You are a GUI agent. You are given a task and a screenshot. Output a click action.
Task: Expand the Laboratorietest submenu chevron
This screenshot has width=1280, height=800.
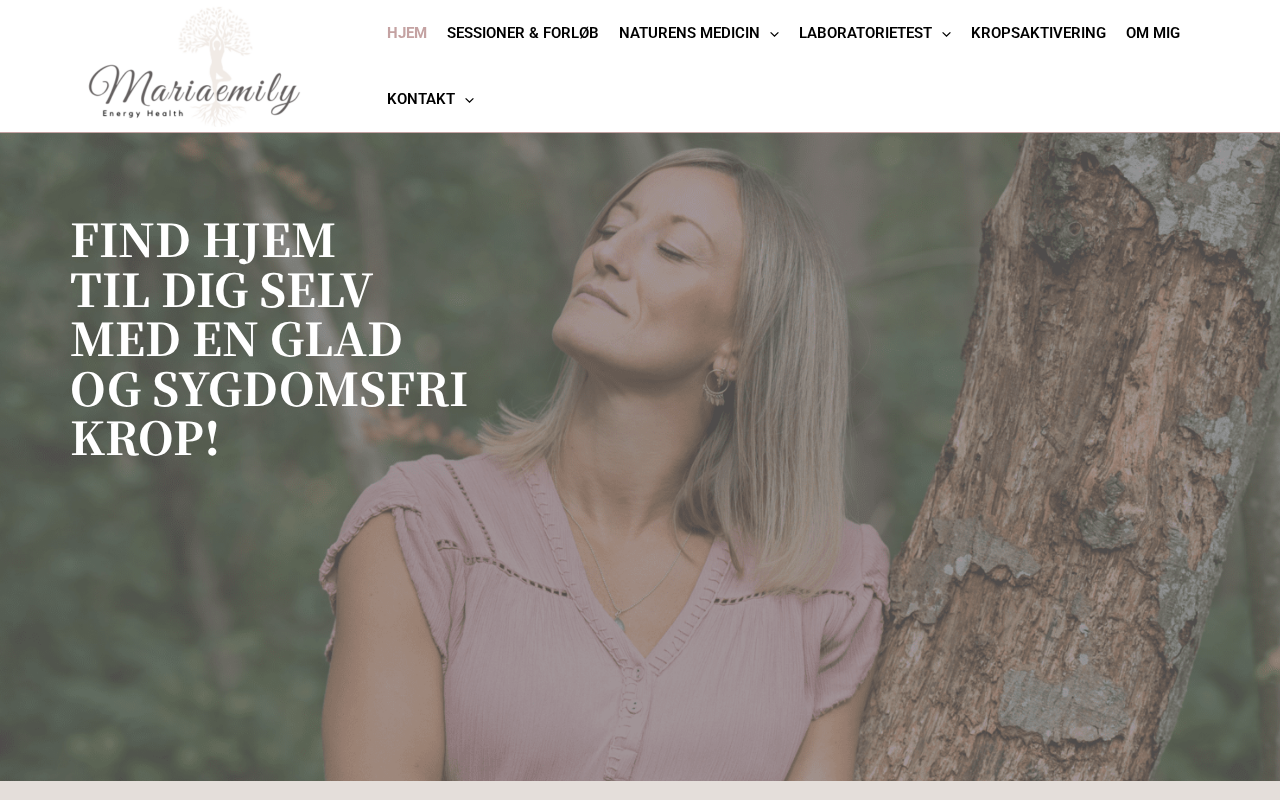946,34
